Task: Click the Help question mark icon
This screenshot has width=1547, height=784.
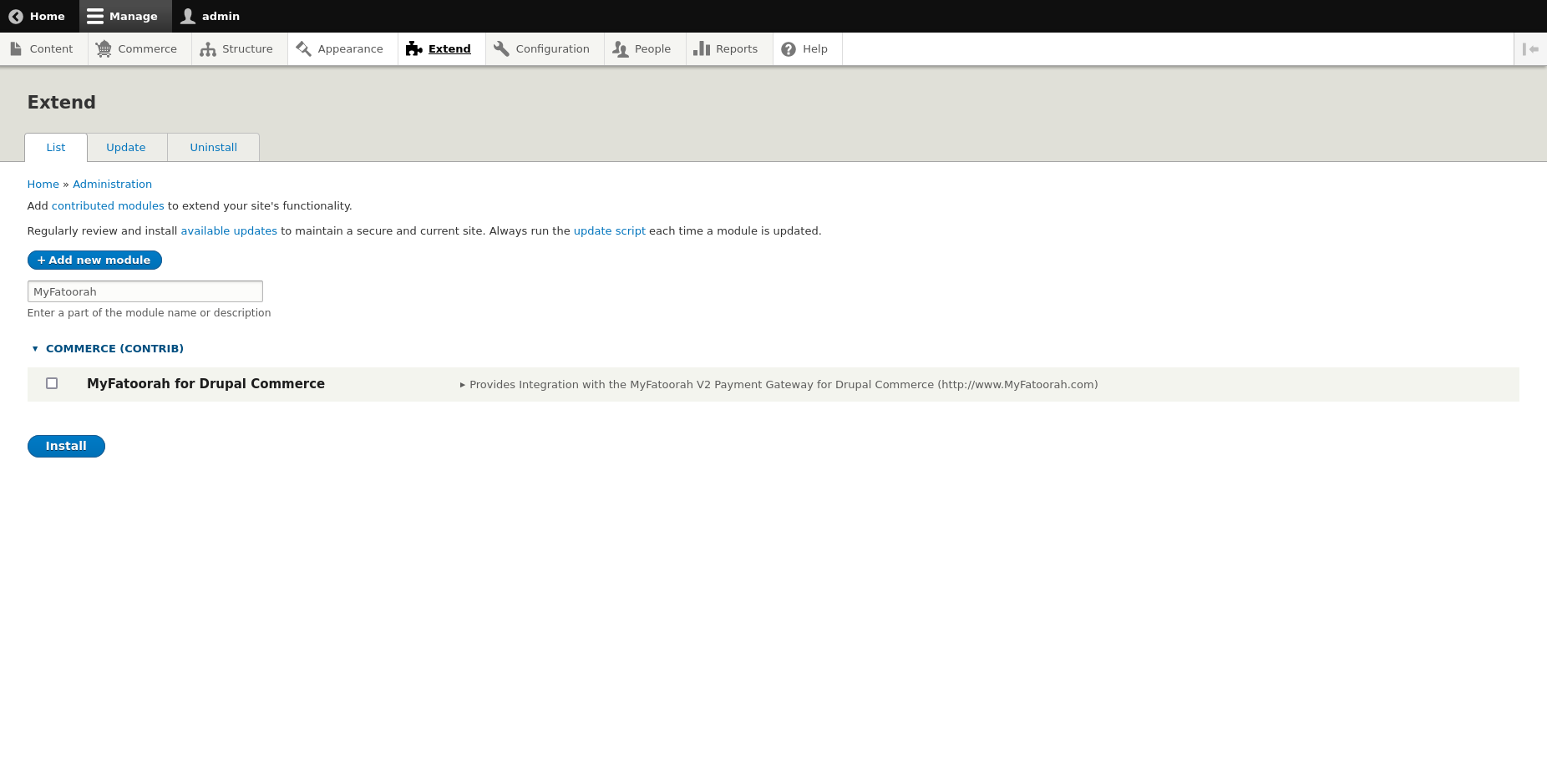Action: [x=789, y=49]
